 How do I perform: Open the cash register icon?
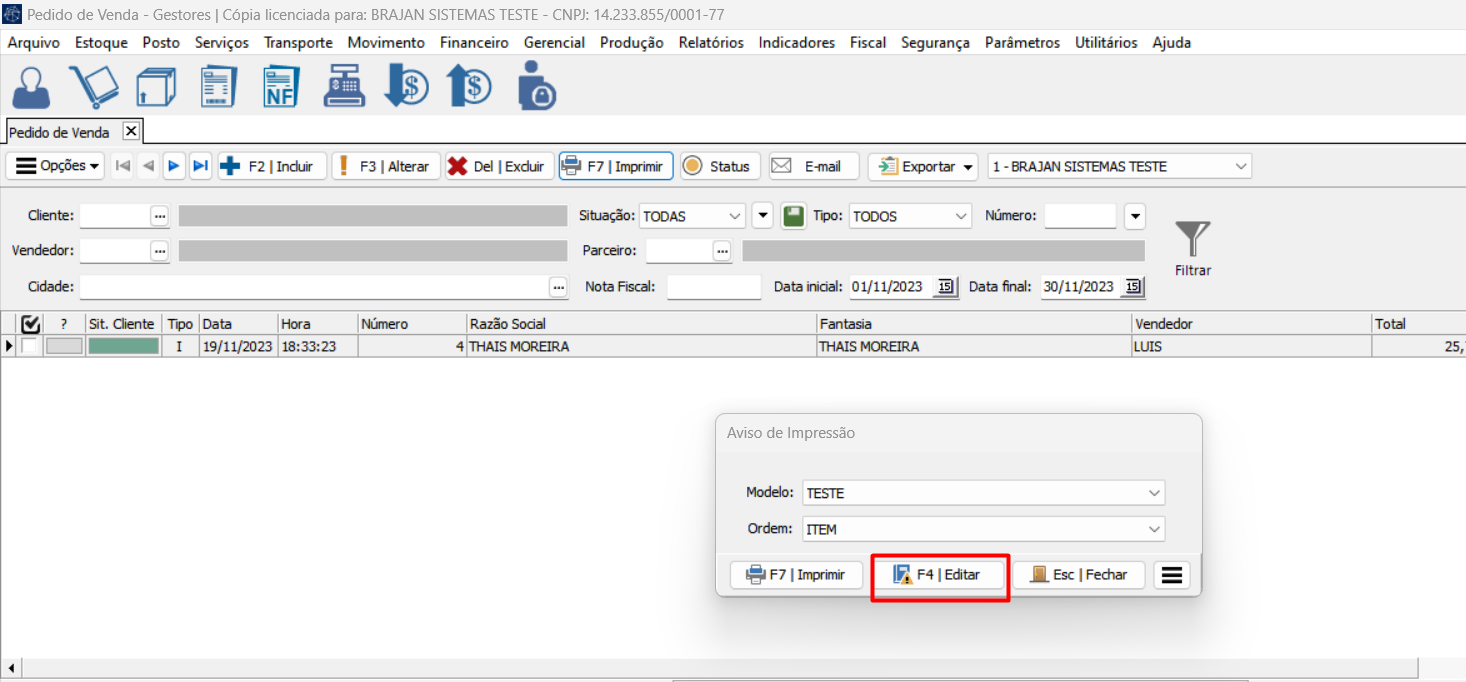click(344, 87)
